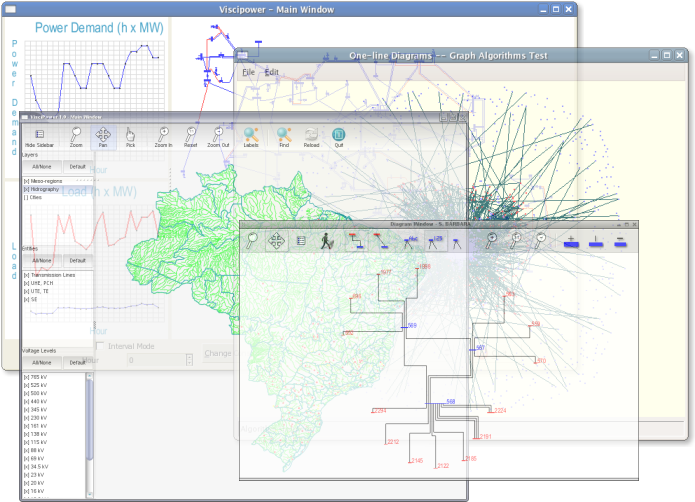Click the Reload icon
Viewport: 695px width, 502px height.
[x=311, y=137]
